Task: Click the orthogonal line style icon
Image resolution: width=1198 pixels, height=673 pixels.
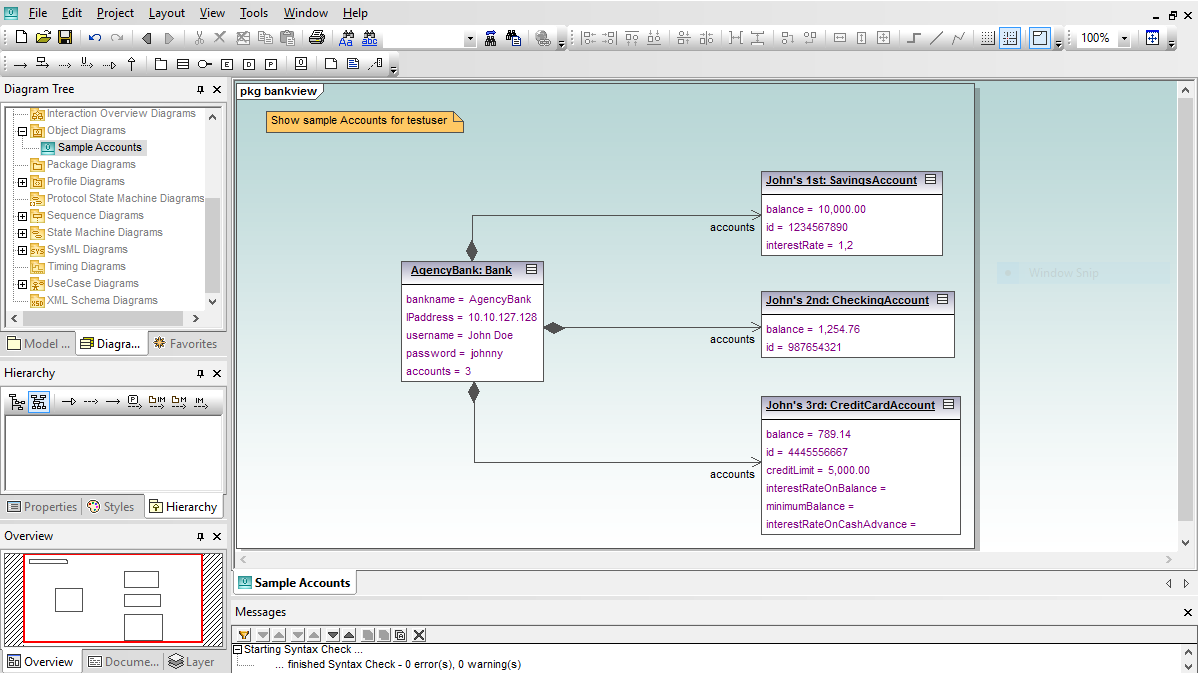Action: click(x=914, y=37)
